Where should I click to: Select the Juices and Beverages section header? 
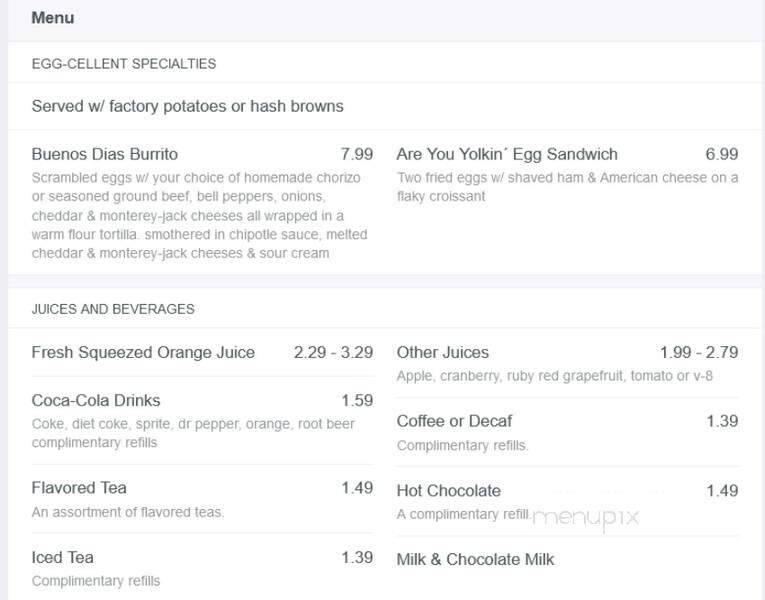pyautogui.click(x=113, y=309)
